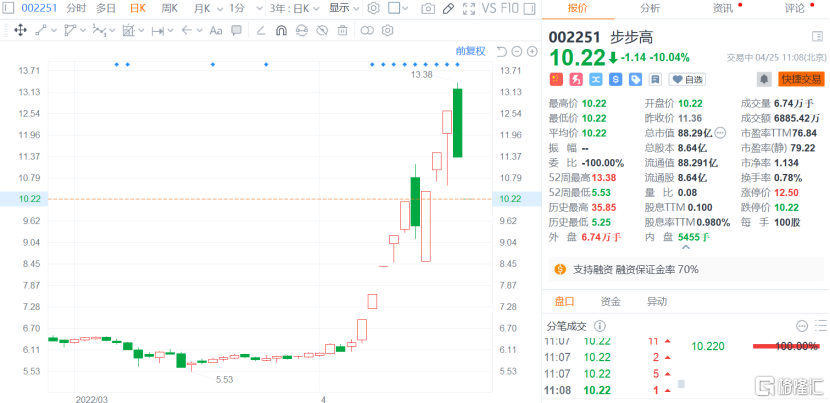Screen dimensions: 830x403
Task: Open the 评论 comments tab
Action: [x=795, y=8]
